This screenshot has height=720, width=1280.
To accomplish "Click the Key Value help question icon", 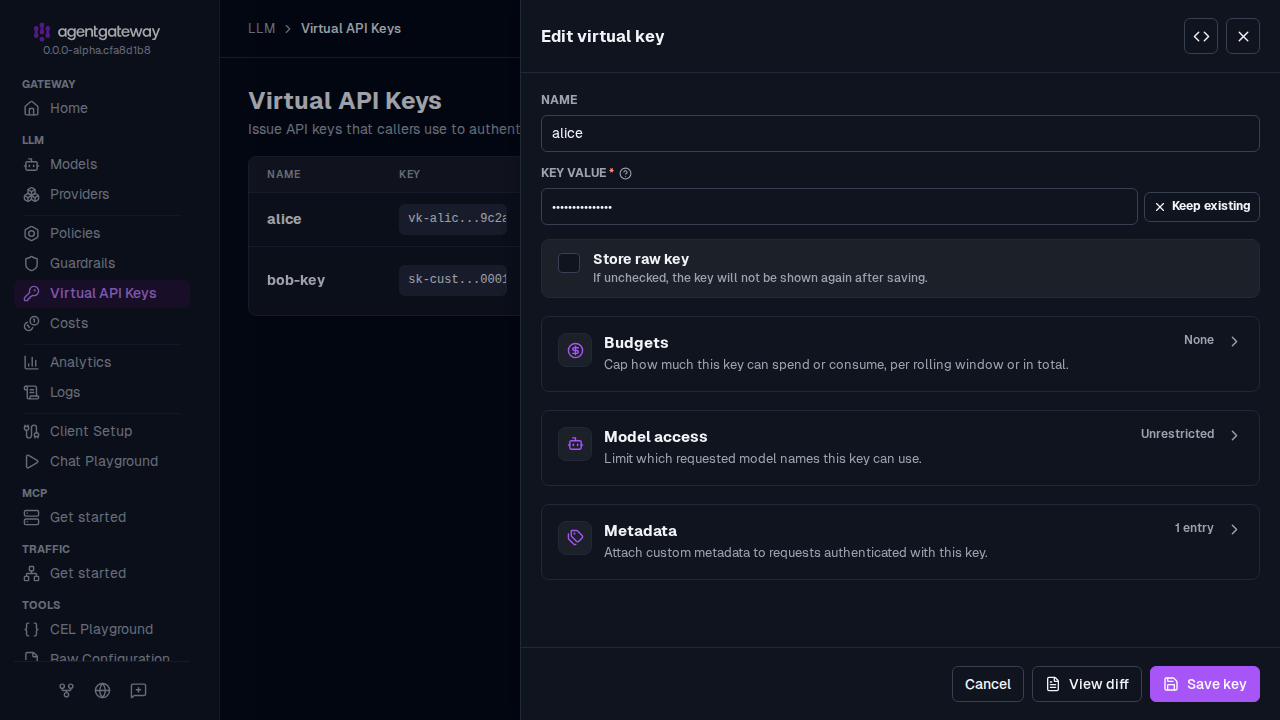I will (626, 173).
